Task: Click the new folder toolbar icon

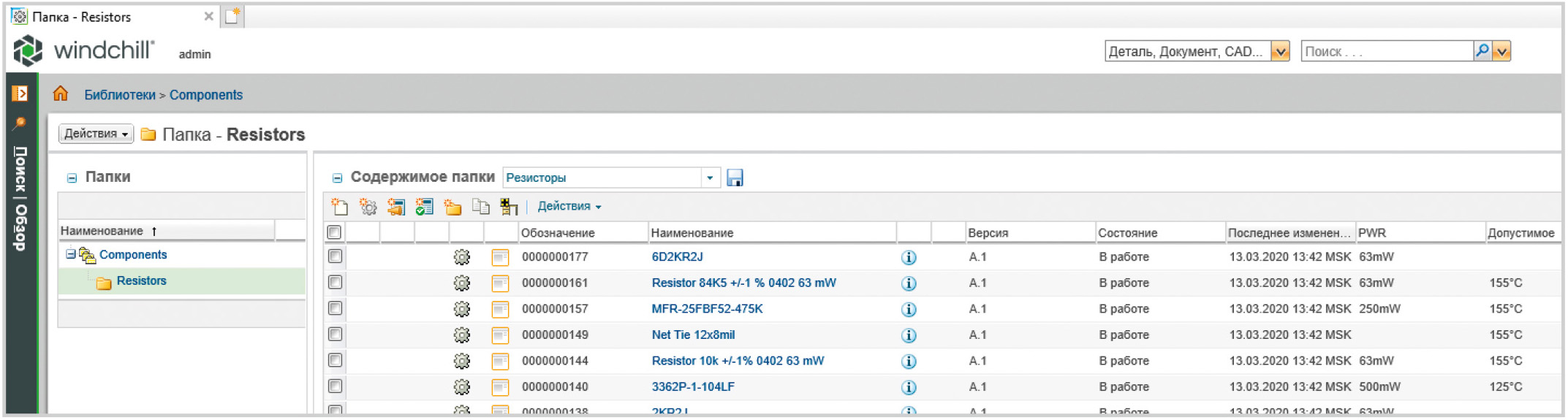Action: (x=452, y=207)
